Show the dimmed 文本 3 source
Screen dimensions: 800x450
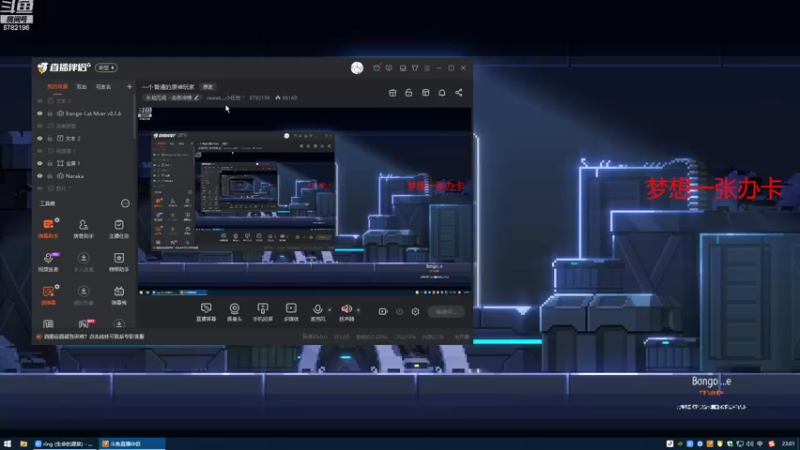pyautogui.click(x=40, y=101)
